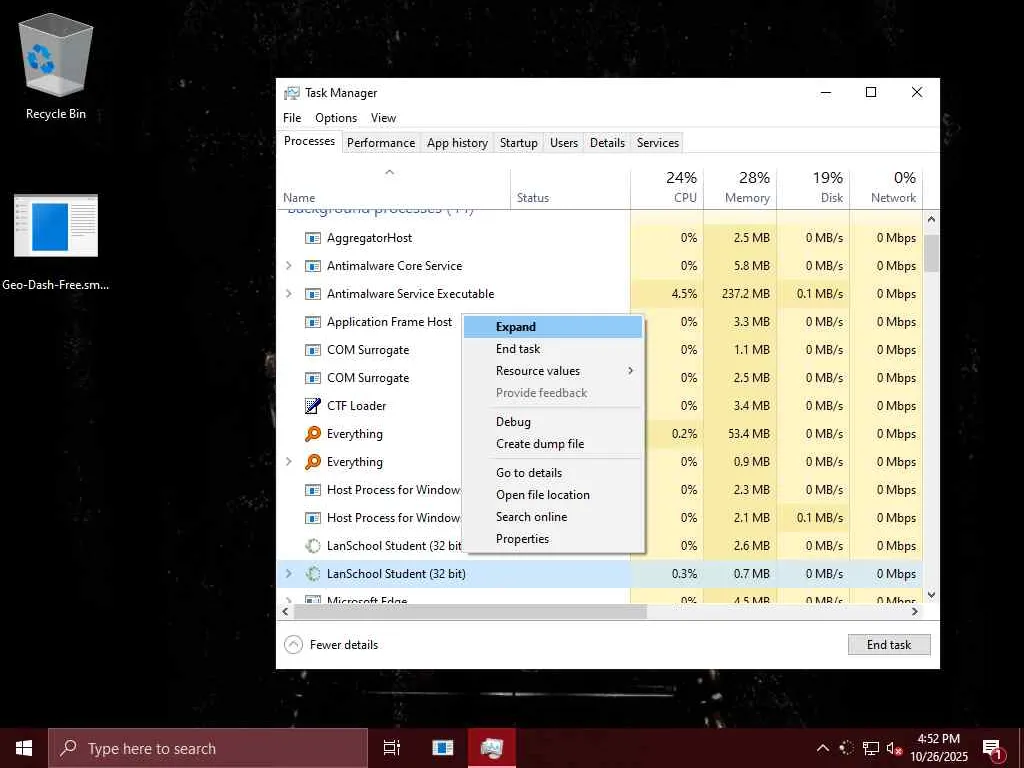Click the horizontal scrollbar right arrow
Viewport: 1024px width, 768px height.
coord(915,611)
